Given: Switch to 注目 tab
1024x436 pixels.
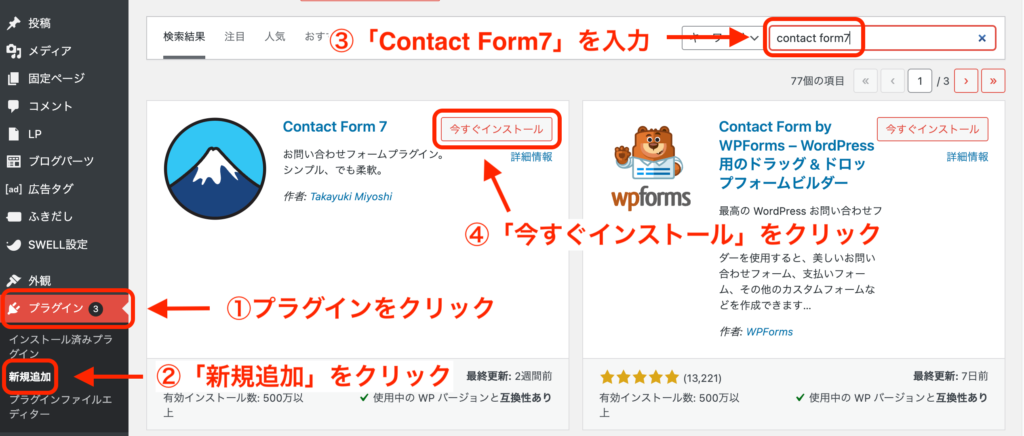Looking at the screenshot, I should tap(234, 37).
